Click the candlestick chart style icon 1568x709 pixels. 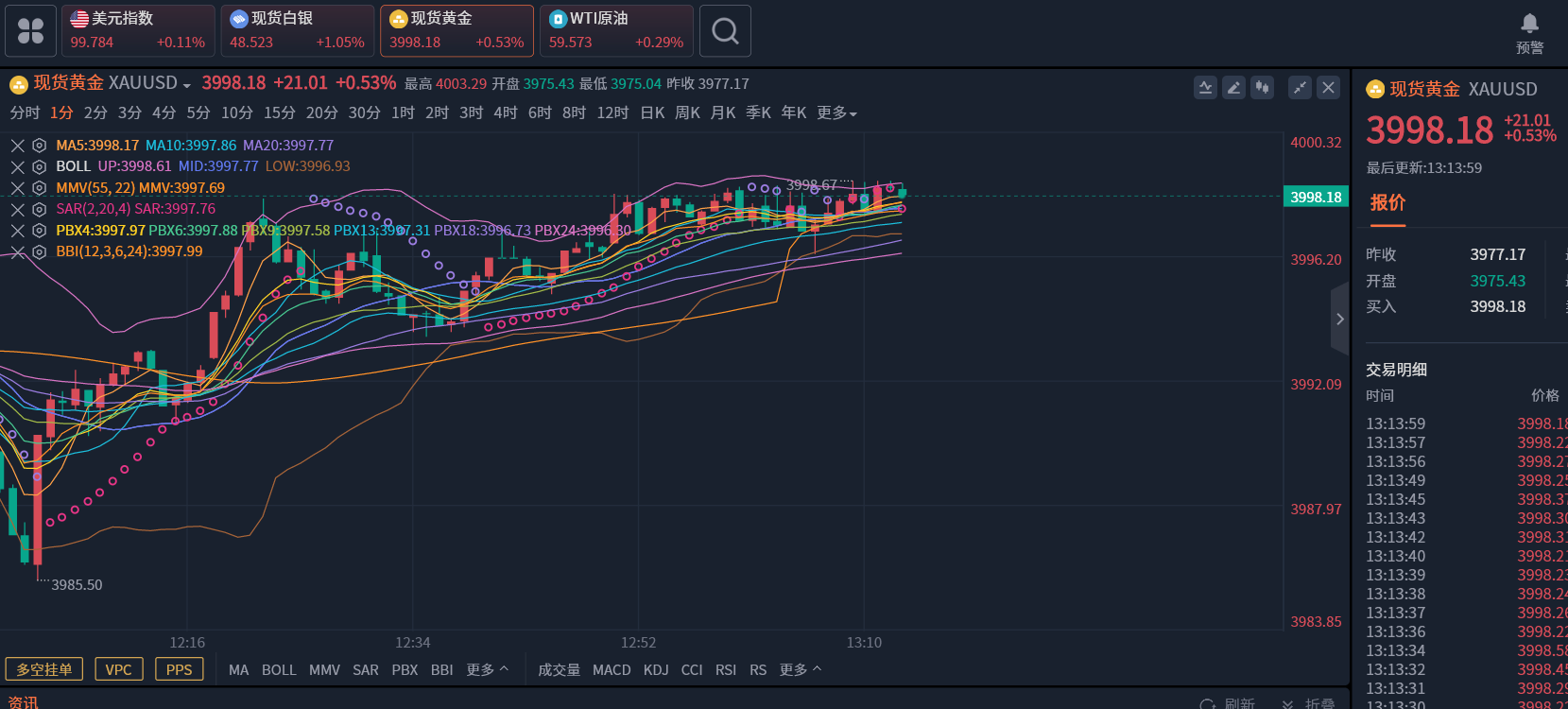click(1262, 88)
